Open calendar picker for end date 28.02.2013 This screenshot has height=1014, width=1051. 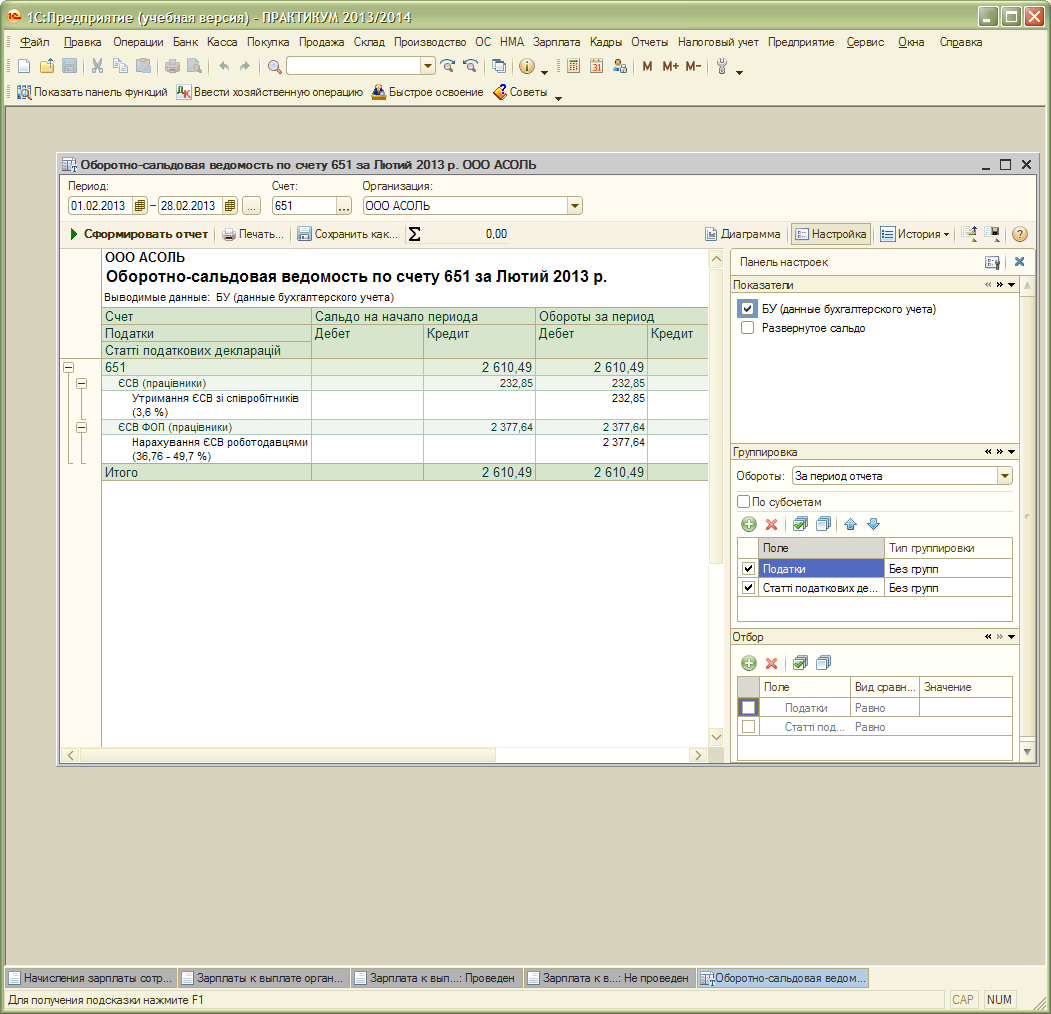(230, 206)
